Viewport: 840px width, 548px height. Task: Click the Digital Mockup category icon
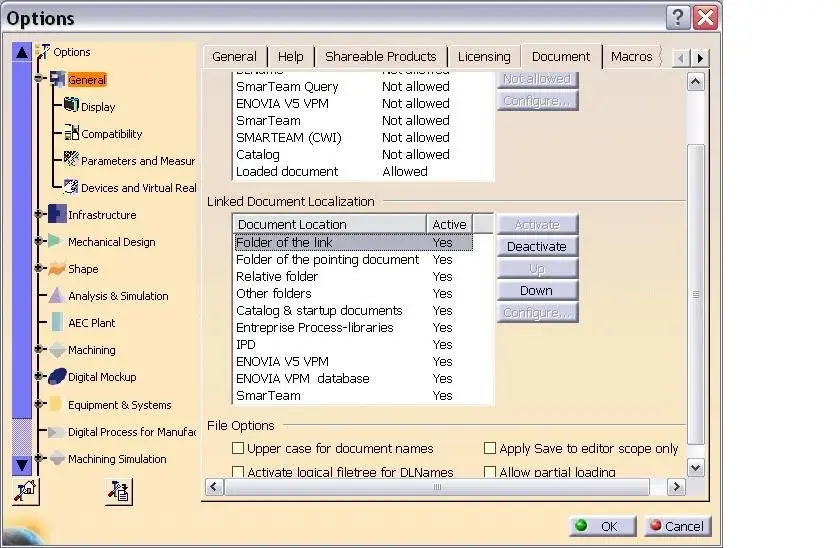click(x=57, y=377)
